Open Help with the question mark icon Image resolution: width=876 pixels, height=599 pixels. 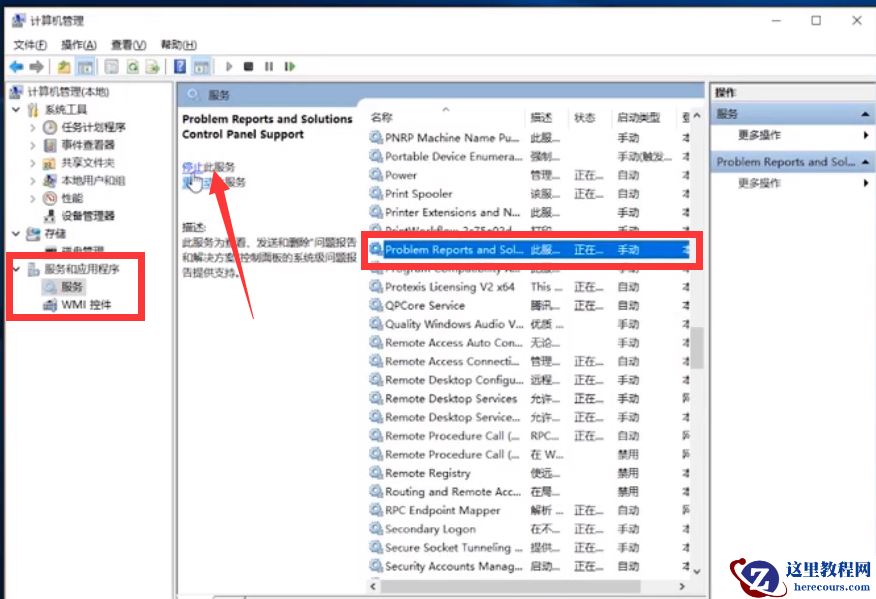pos(180,67)
